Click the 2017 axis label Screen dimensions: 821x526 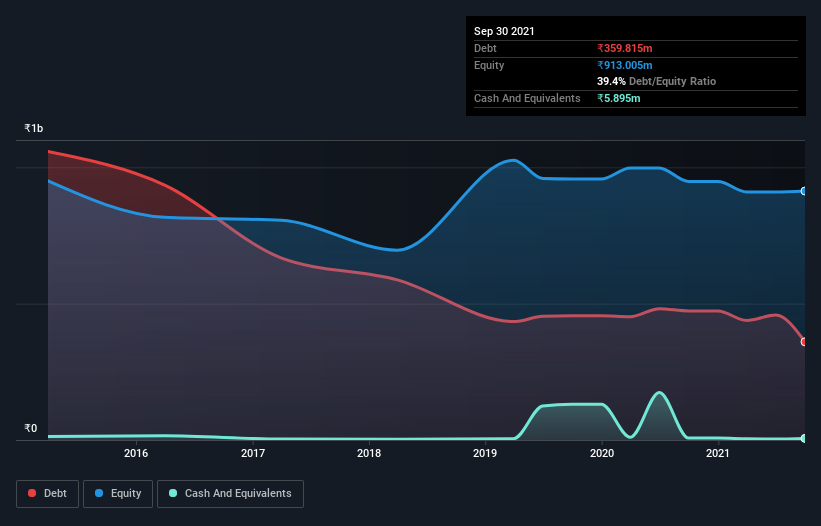253,453
